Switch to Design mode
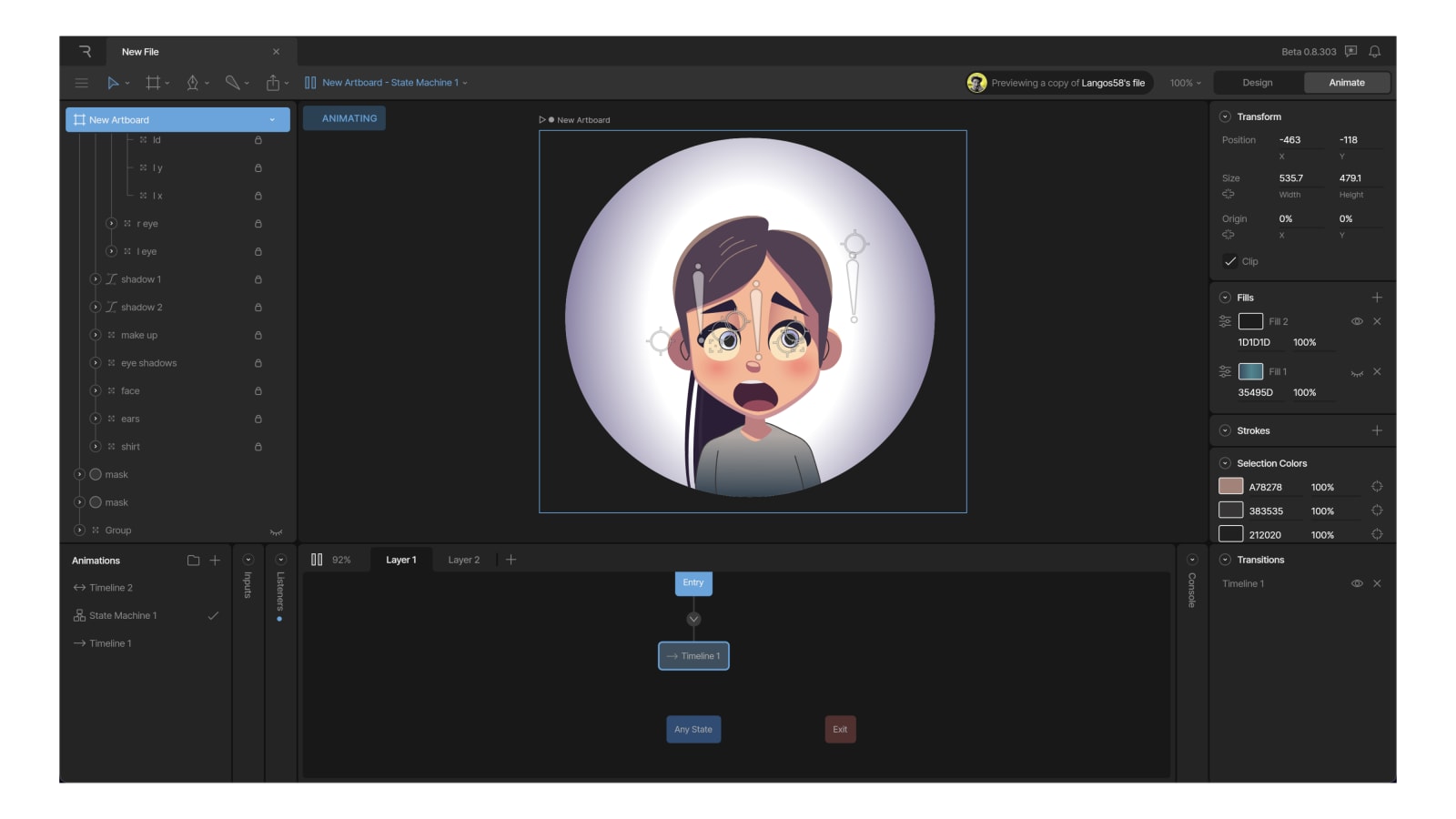The height and width of the screenshot is (819, 1456). tap(1258, 83)
